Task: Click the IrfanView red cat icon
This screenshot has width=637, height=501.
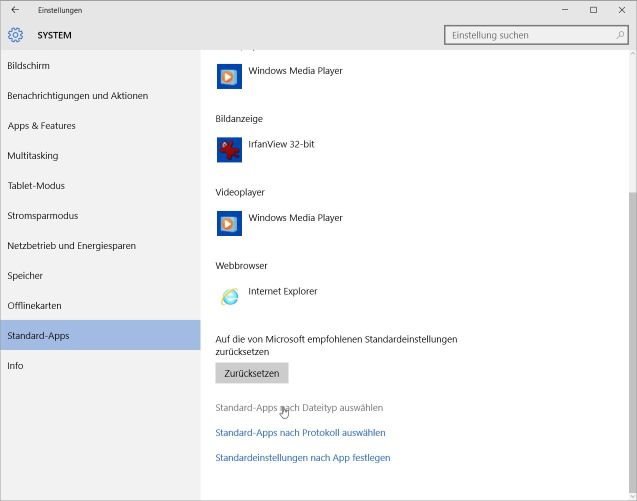Action: [x=229, y=150]
